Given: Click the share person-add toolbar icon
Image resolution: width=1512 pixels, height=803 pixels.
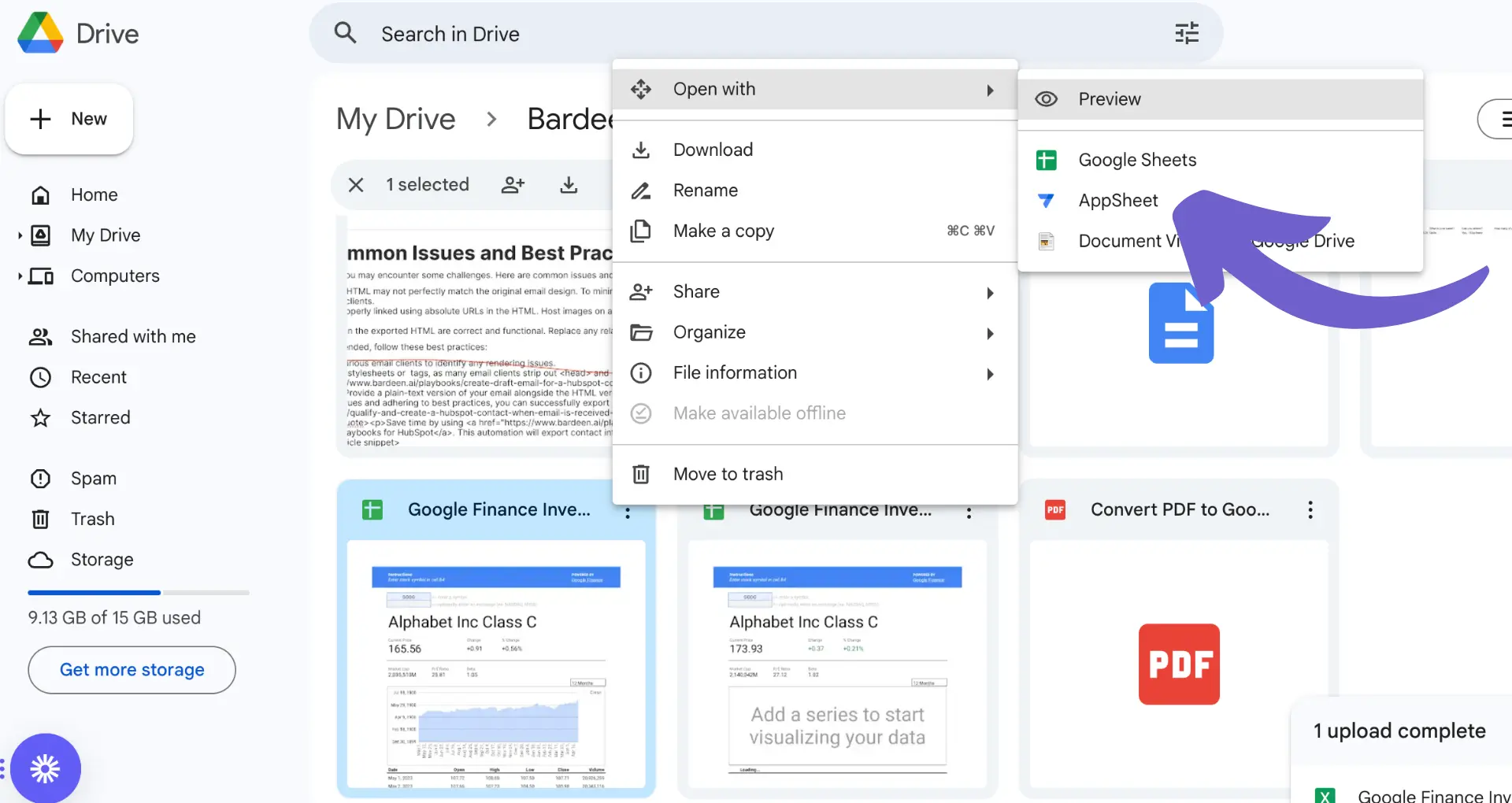Looking at the screenshot, I should (x=513, y=184).
